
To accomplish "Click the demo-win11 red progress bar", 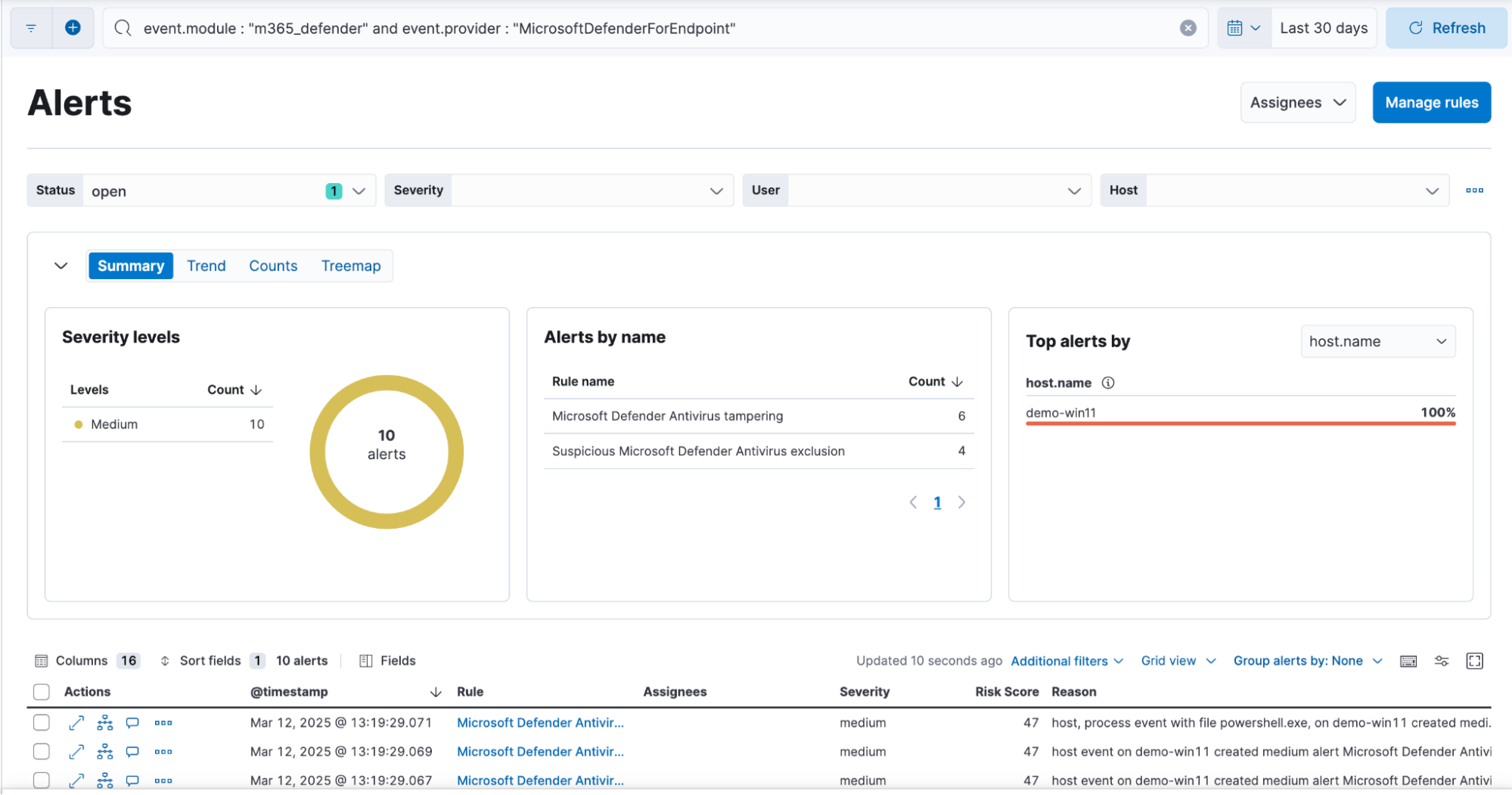I will pos(1240,424).
